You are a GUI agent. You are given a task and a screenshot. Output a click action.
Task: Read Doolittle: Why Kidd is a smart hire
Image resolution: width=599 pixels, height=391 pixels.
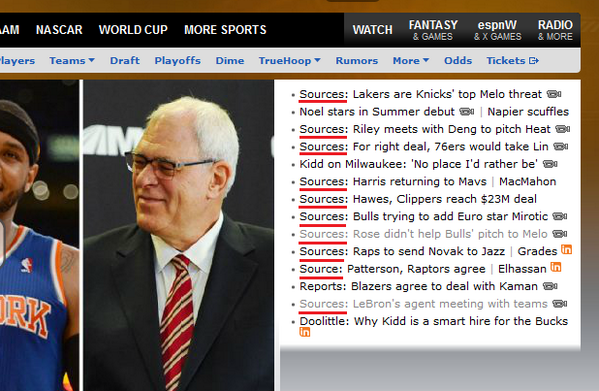point(434,321)
